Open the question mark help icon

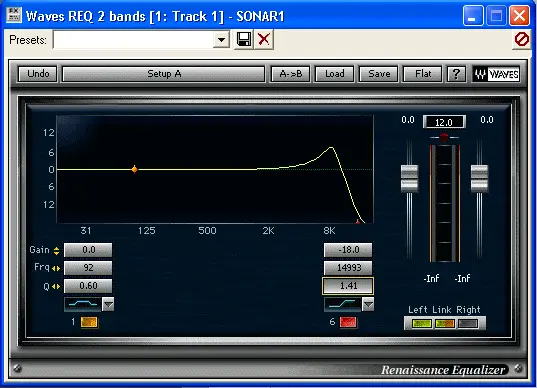(456, 74)
